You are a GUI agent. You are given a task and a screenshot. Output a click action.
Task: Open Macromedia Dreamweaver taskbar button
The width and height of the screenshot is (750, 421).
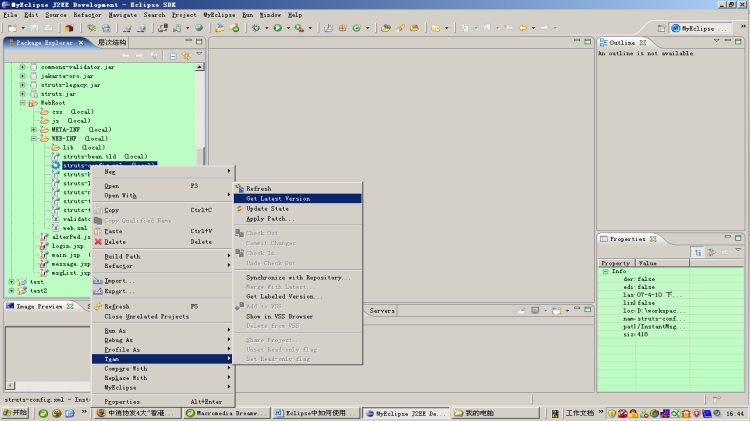[227, 413]
